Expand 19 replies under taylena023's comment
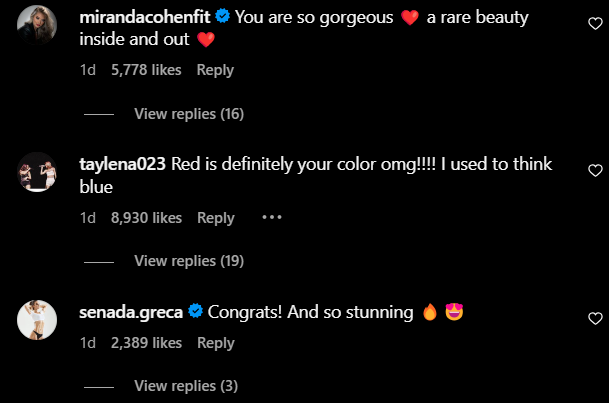 (x=189, y=261)
